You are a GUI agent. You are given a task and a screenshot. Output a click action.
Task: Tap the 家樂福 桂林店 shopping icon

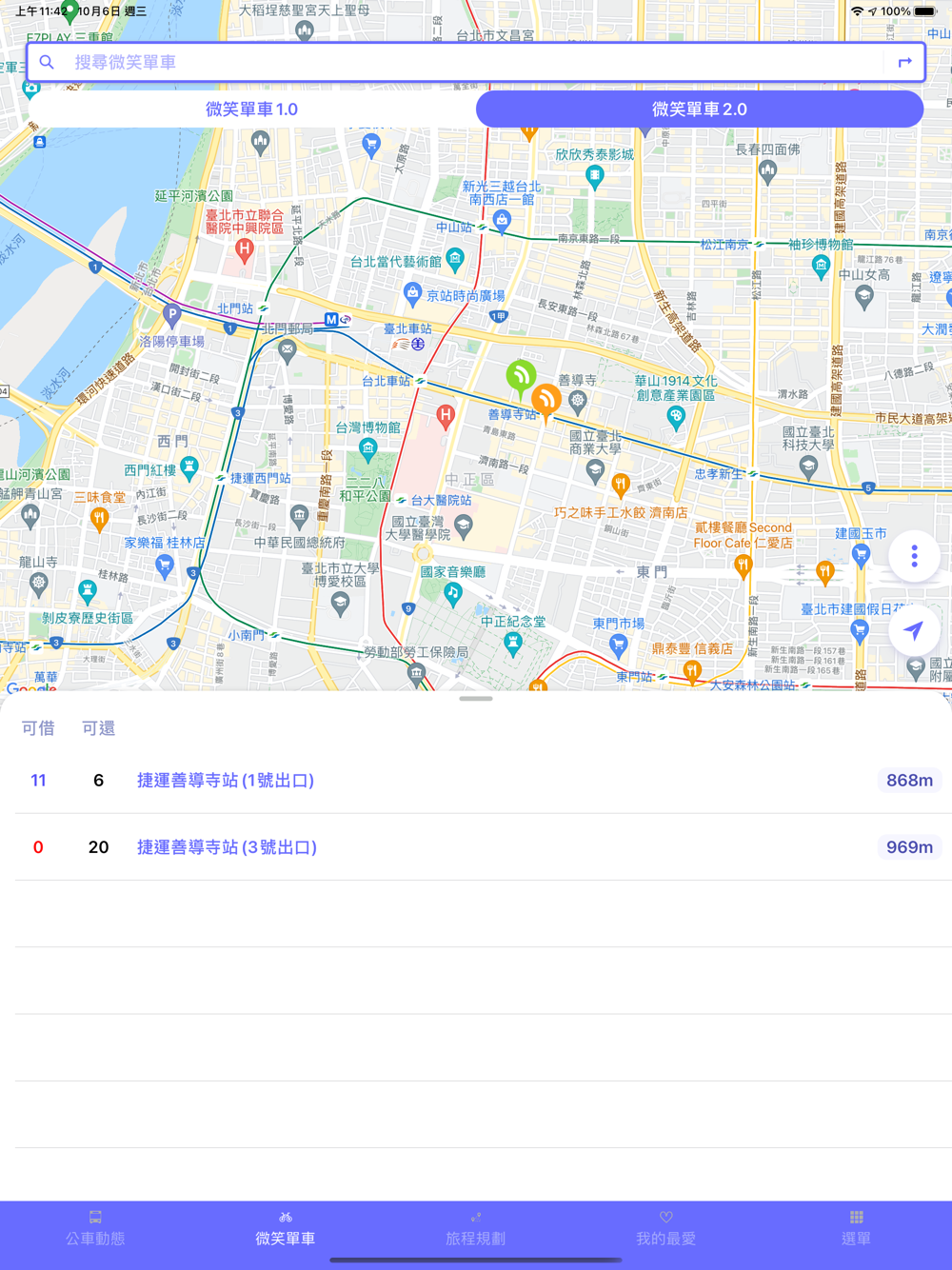pos(164,566)
